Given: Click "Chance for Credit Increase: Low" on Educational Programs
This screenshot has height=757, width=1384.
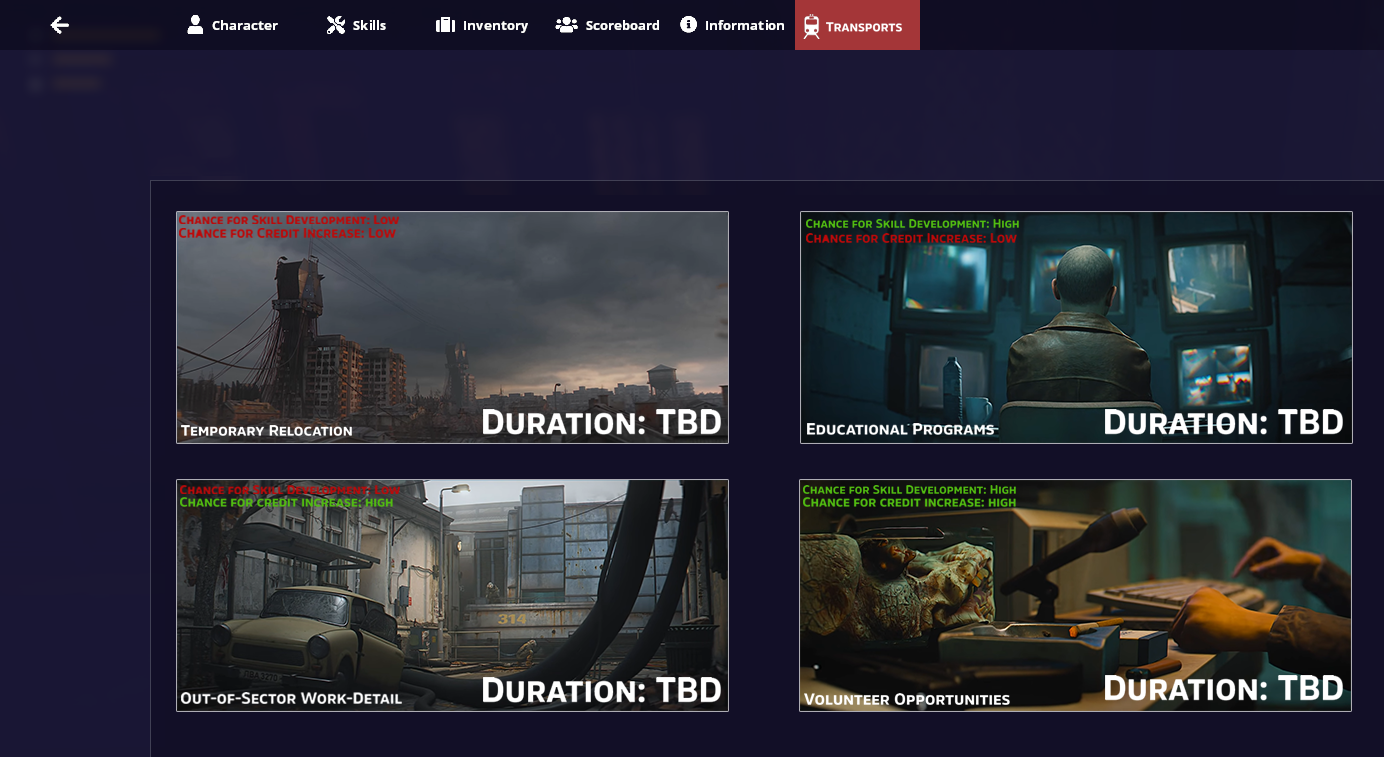Looking at the screenshot, I should point(911,238).
